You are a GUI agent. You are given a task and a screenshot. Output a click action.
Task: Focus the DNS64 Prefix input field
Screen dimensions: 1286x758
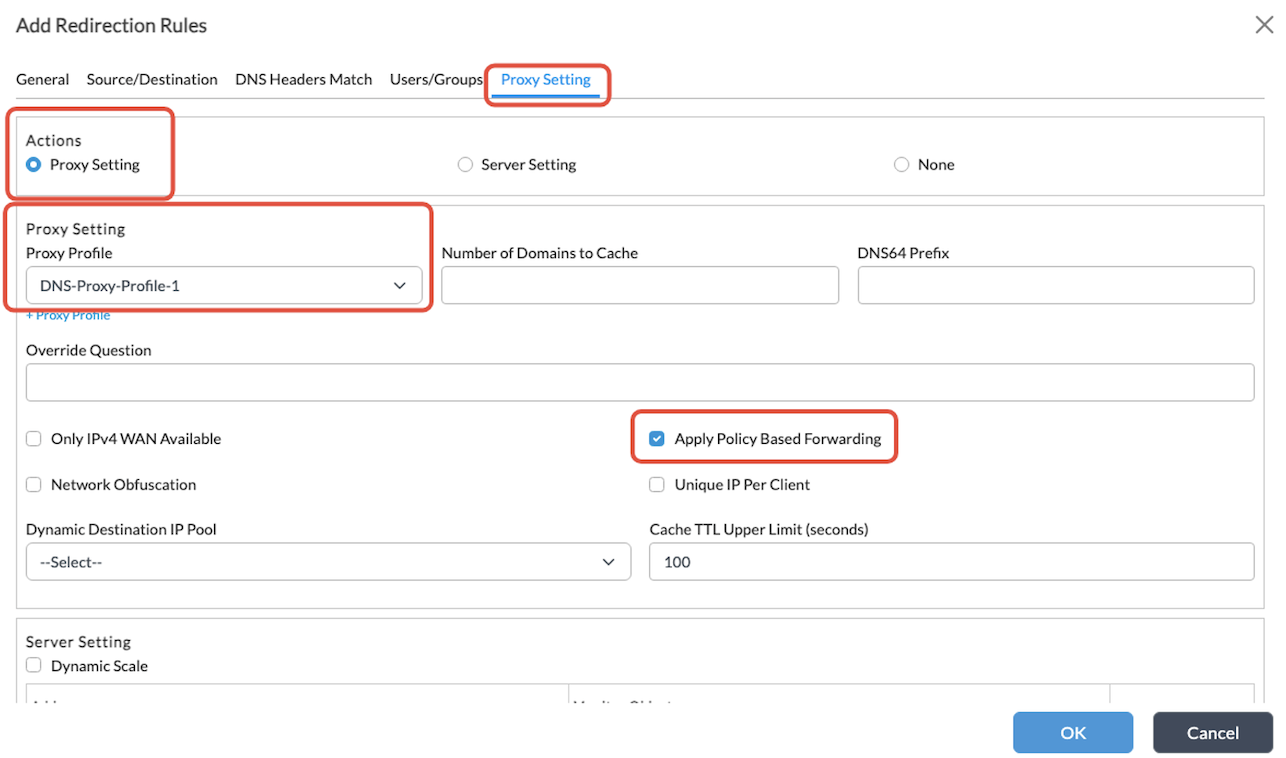pyautogui.click(x=1055, y=286)
